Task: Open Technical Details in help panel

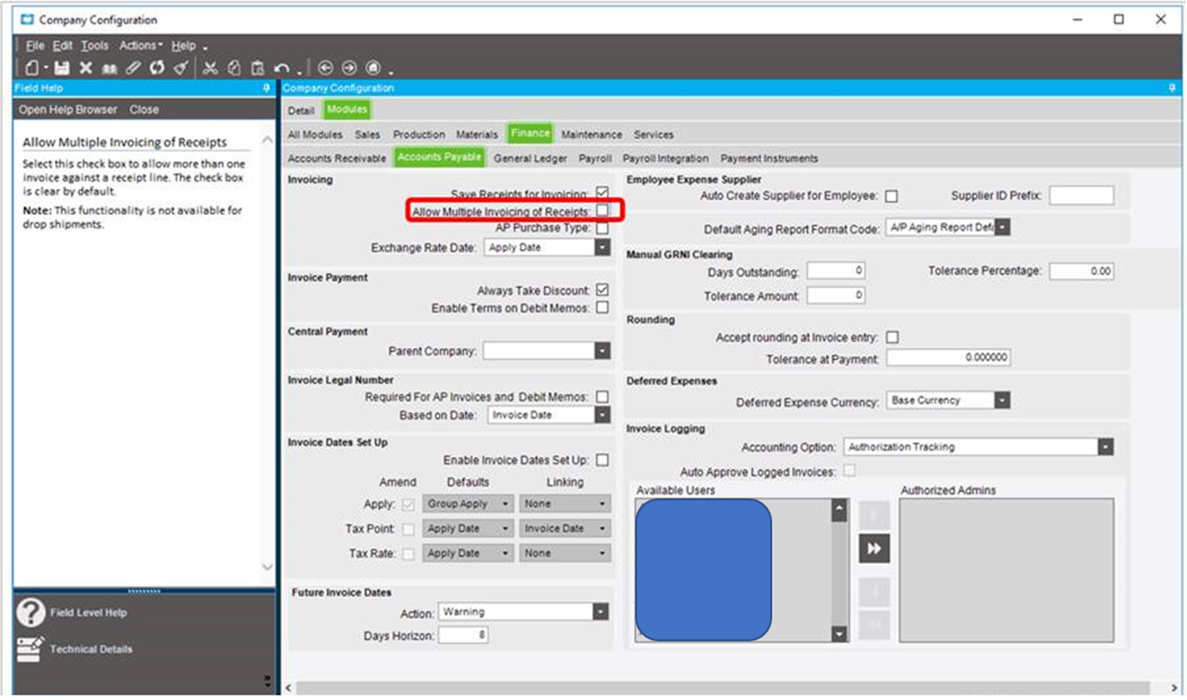Action: (x=91, y=650)
